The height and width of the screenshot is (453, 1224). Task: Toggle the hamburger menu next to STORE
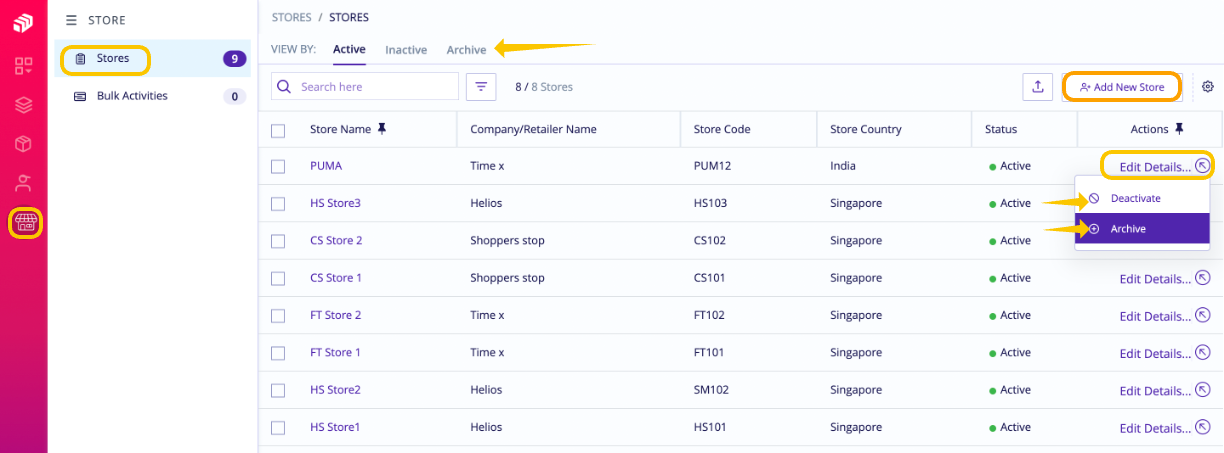[x=71, y=20]
